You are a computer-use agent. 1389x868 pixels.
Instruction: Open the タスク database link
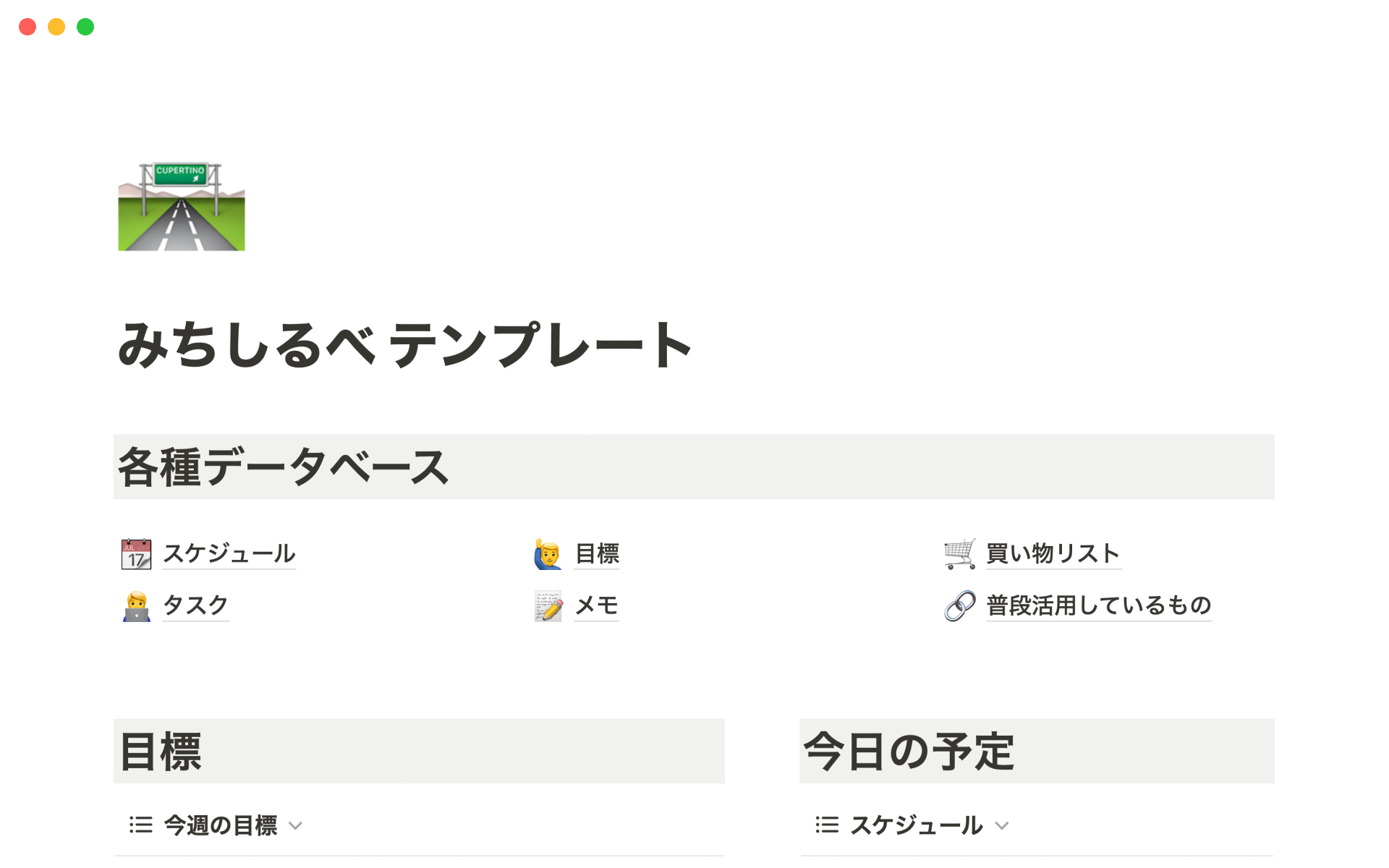coord(195,606)
